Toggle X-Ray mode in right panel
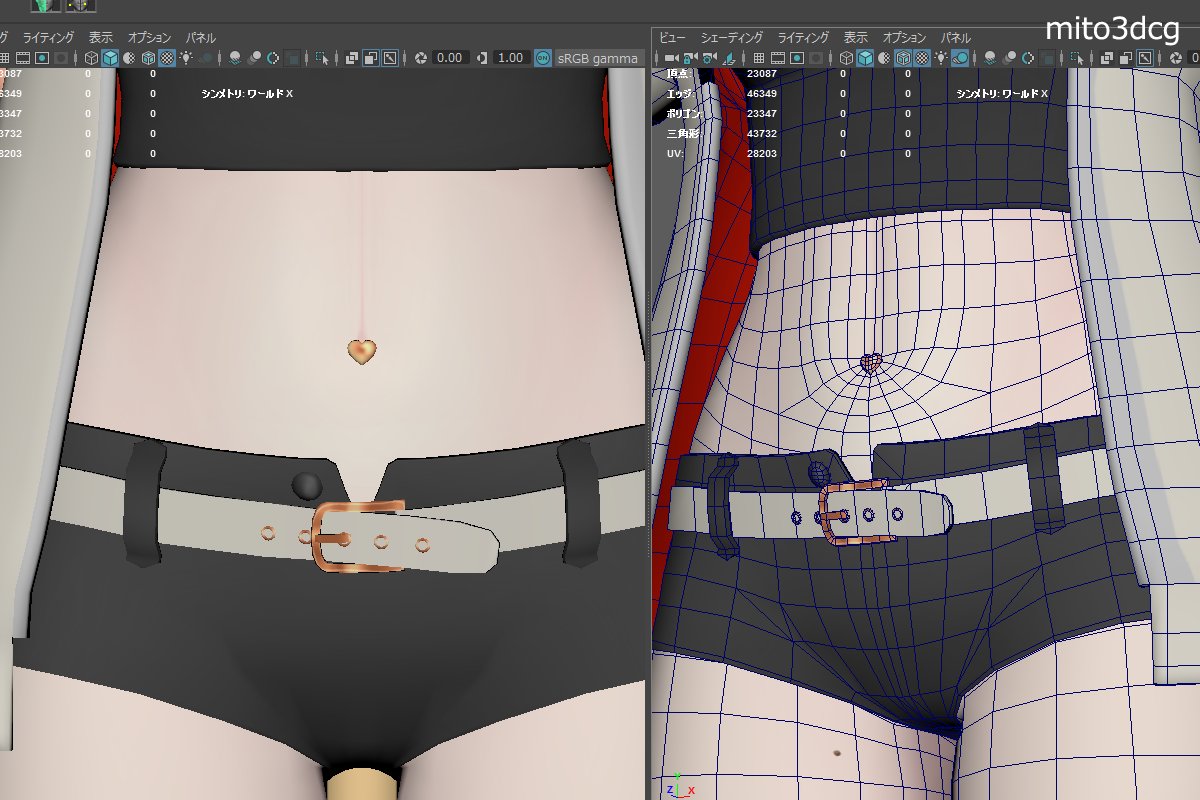Viewport: 1200px width, 800px height. point(1106,58)
